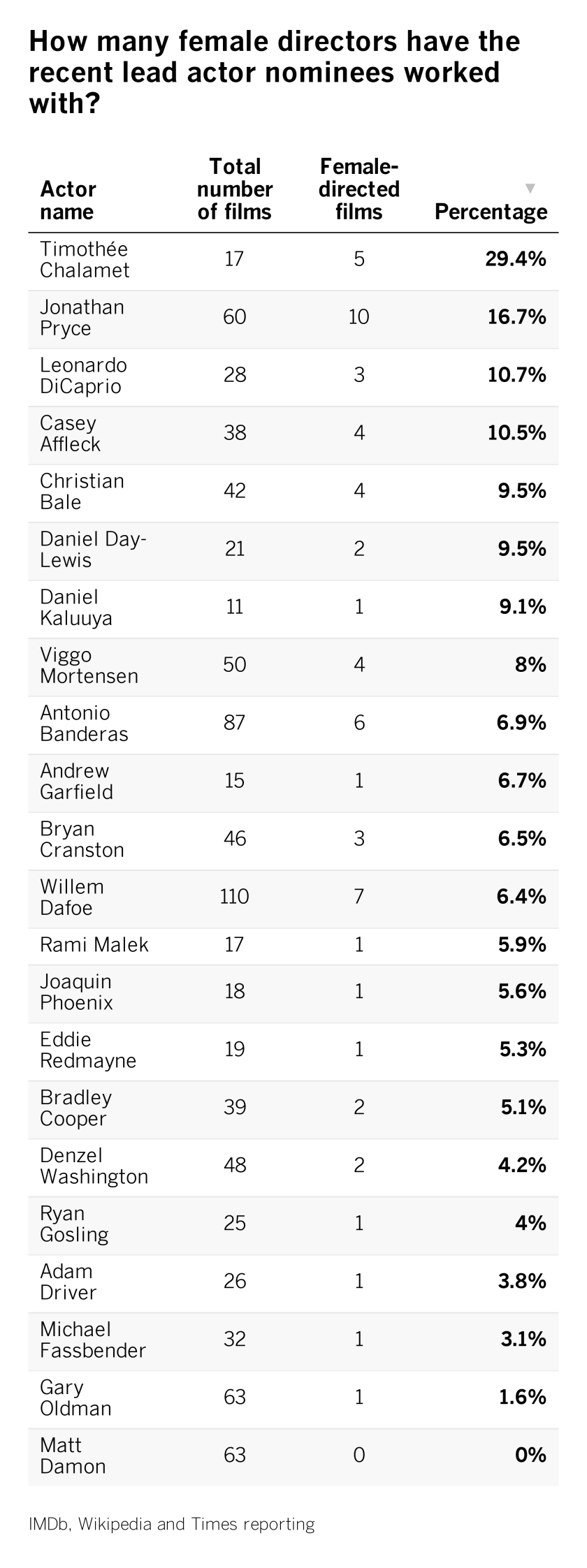Image resolution: width=587 pixels, height=1568 pixels.
Task: Click the Rami Malek row
Action: pos(293,946)
